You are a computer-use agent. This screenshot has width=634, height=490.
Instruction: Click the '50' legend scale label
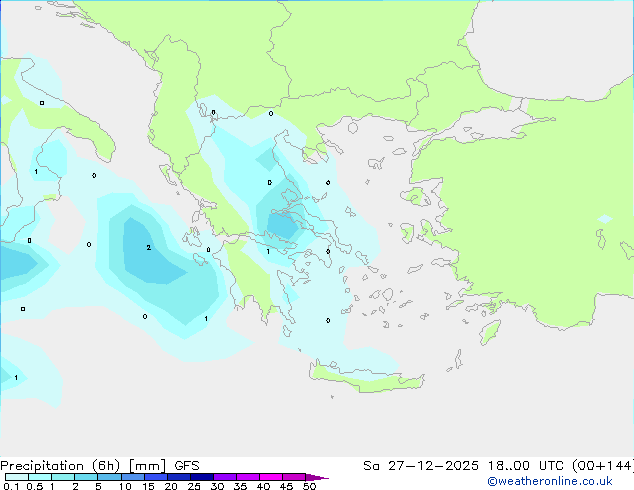click(x=309, y=486)
